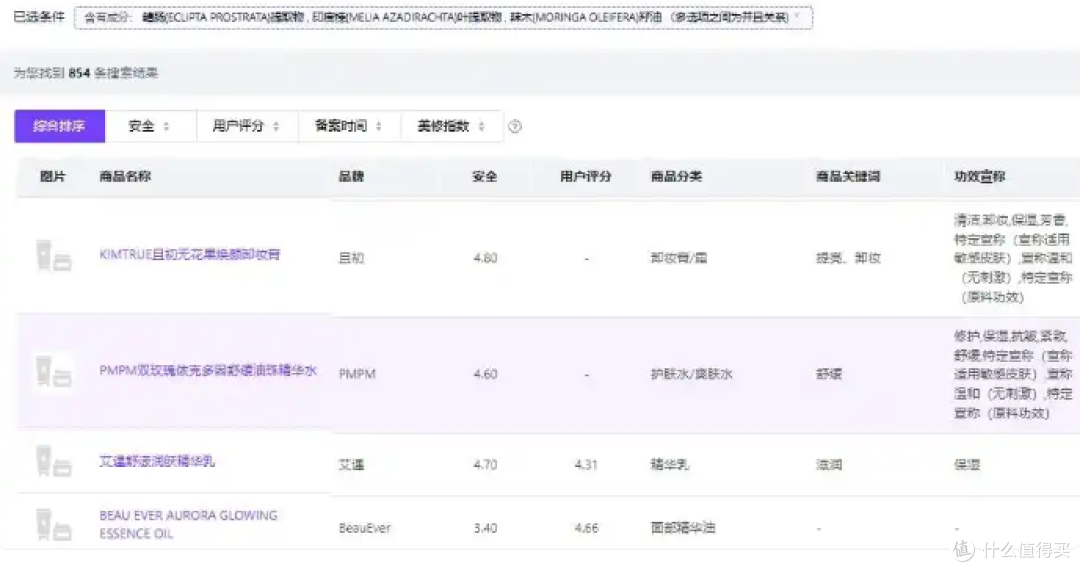Select brand cell 艾遇
Screen dimensions: 1080x572
pos(351,464)
